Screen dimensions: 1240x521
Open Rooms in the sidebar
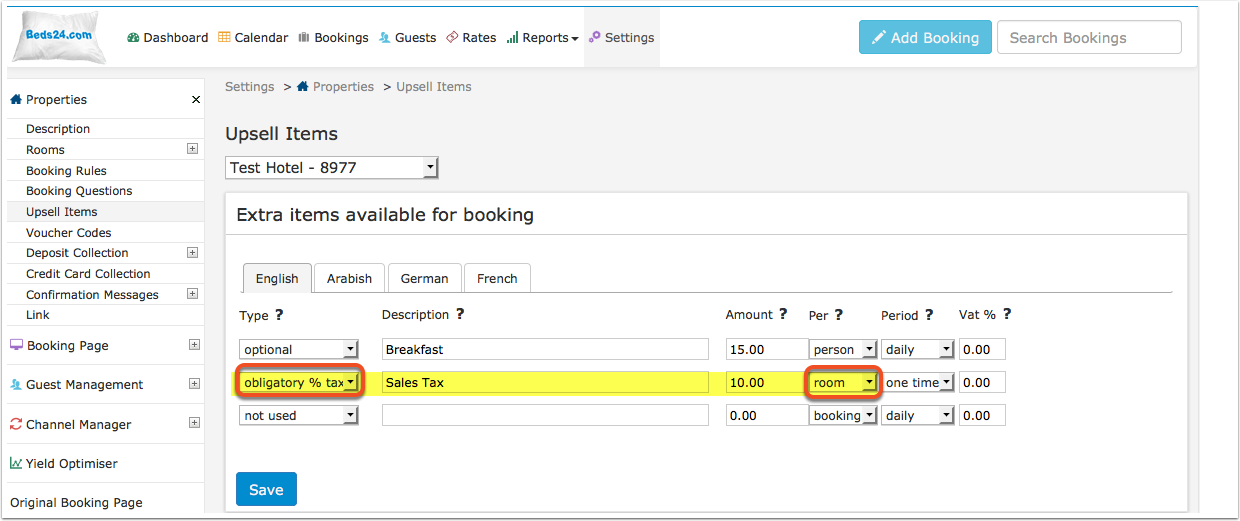[x=45, y=150]
